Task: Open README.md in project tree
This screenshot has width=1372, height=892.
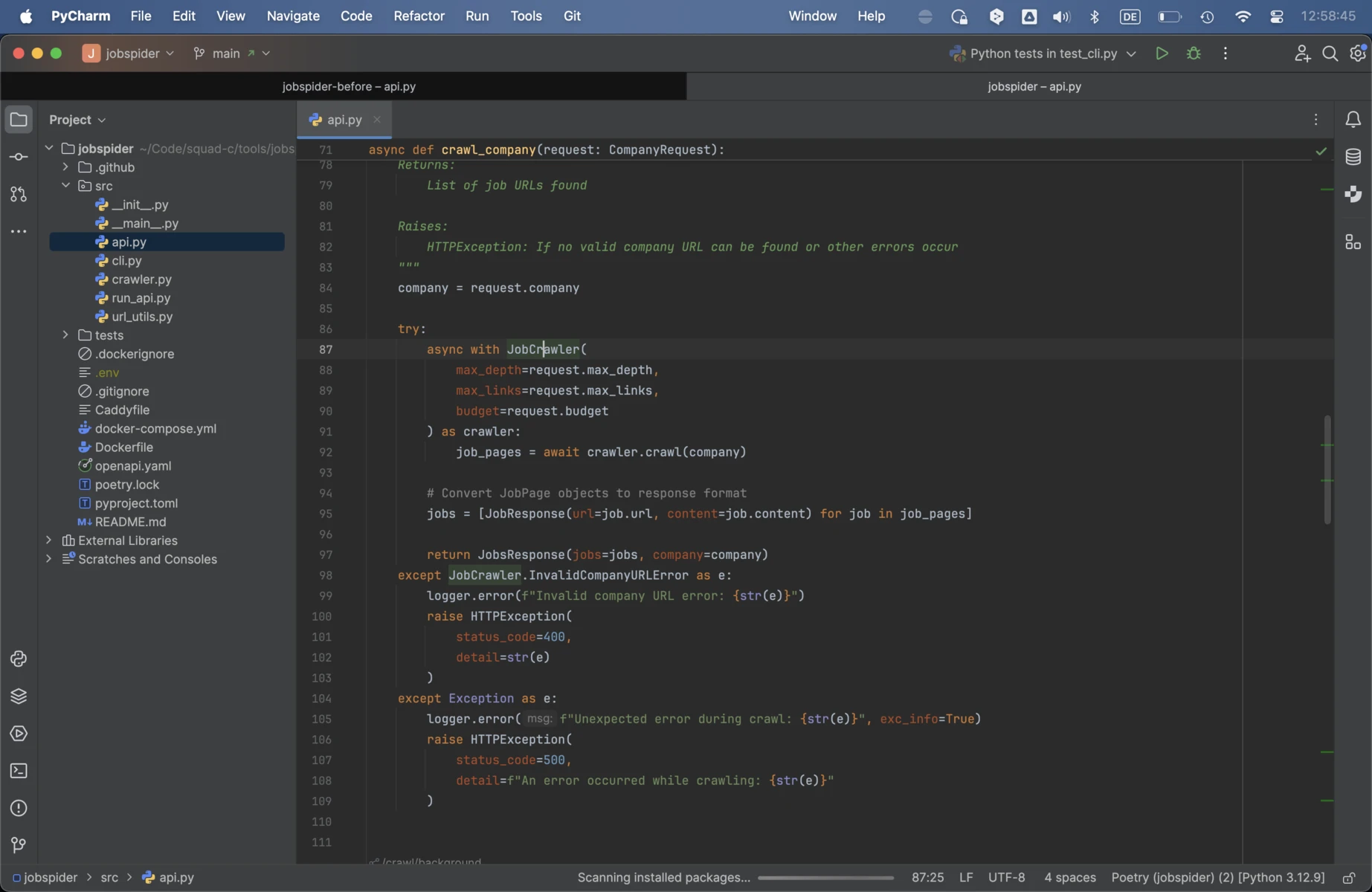Action: [x=130, y=522]
